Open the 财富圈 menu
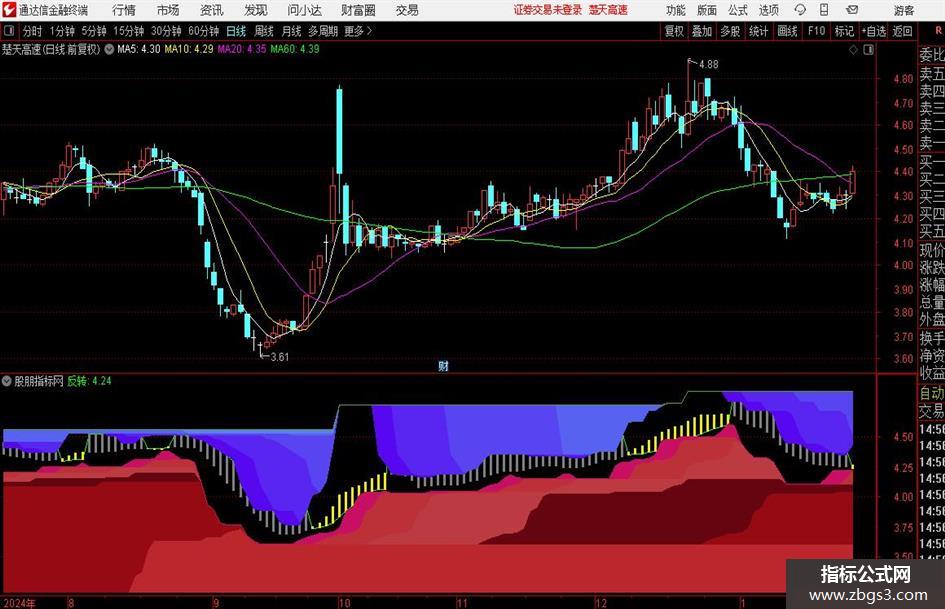 pyautogui.click(x=358, y=10)
